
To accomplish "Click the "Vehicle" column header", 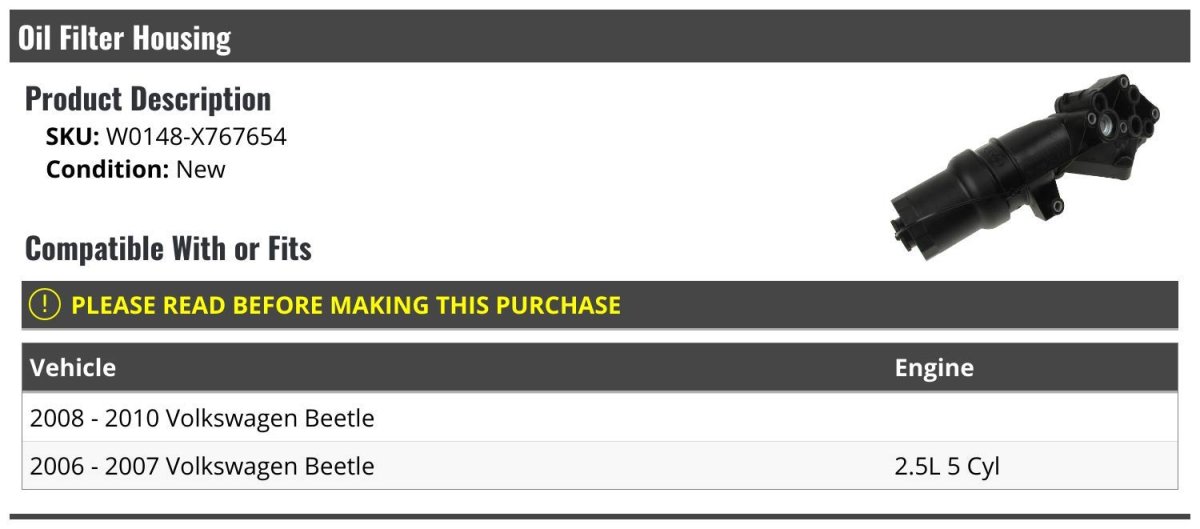I will tap(73, 368).
